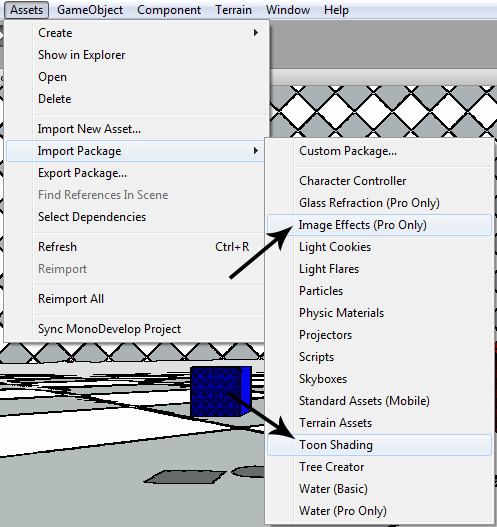
Task: Import the Light Cookies package
Action: point(379,247)
